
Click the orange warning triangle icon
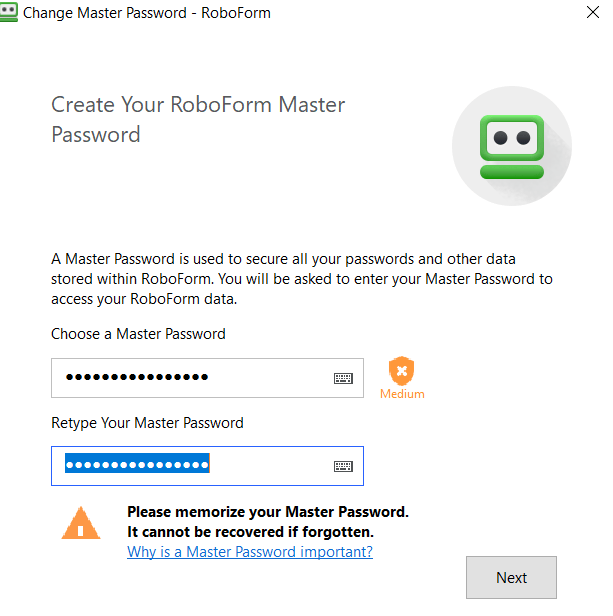(x=81, y=523)
